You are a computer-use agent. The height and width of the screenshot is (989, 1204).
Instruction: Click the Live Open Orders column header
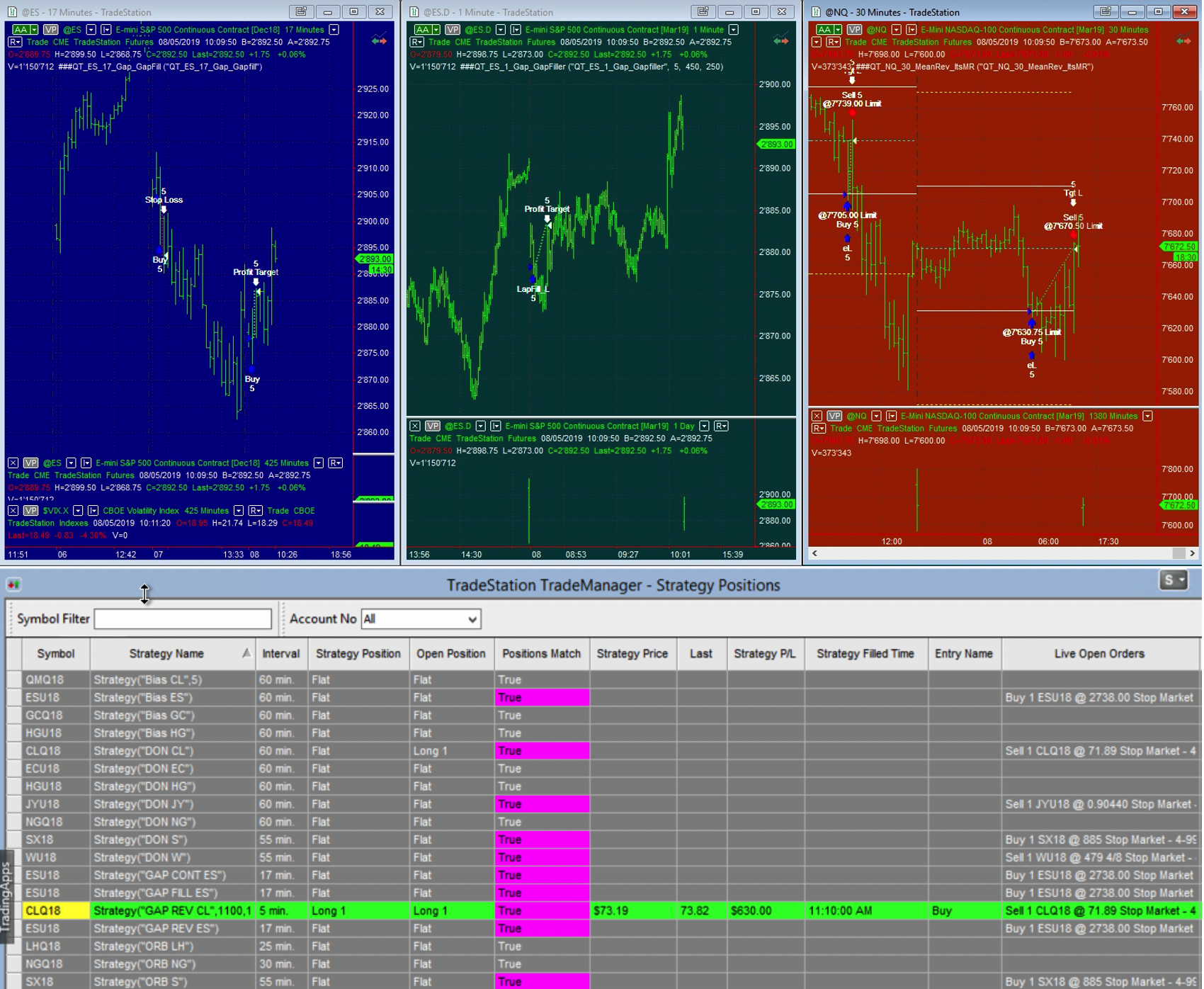pos(1099,654)
